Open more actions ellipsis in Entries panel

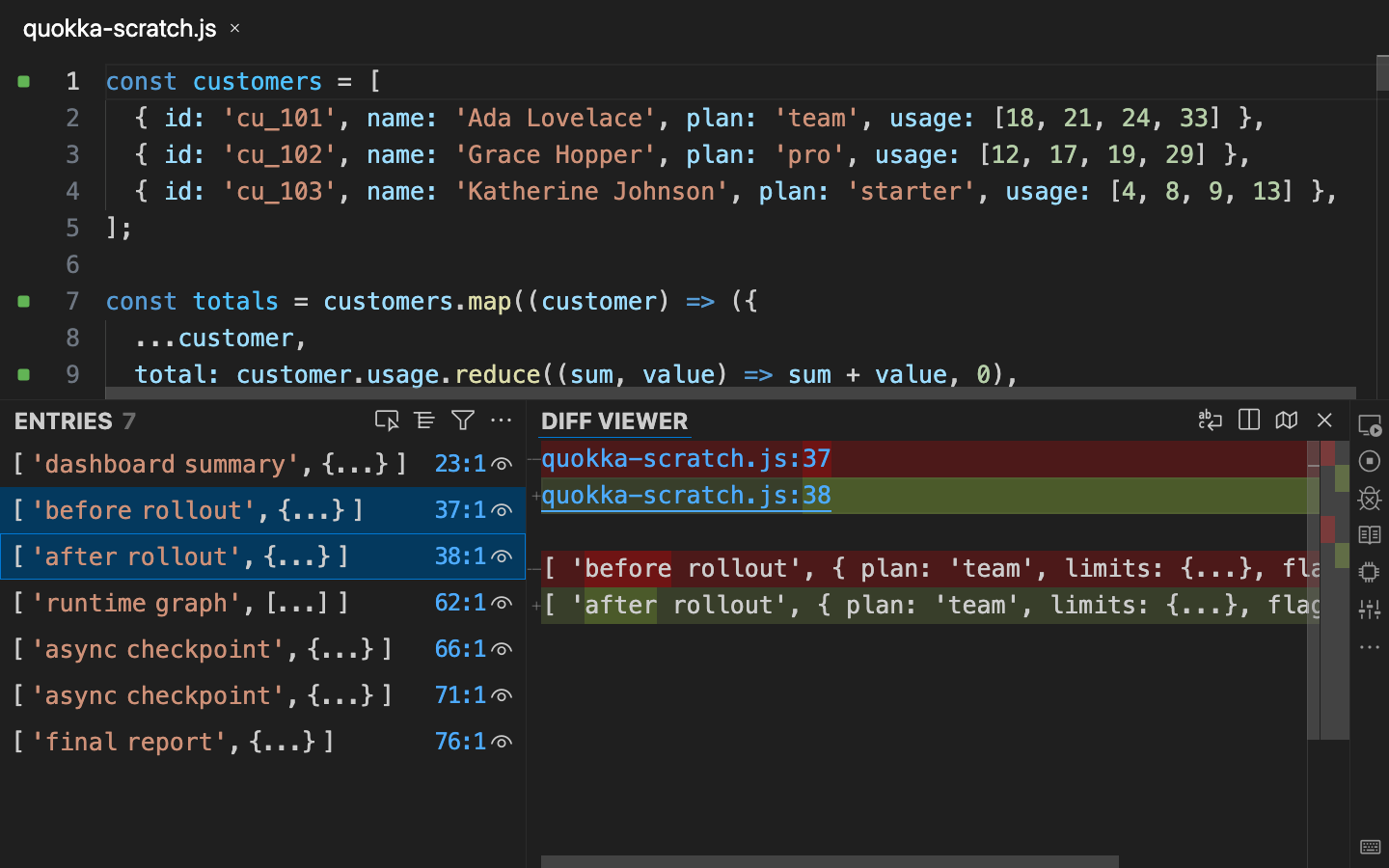(x=502, y=420)
